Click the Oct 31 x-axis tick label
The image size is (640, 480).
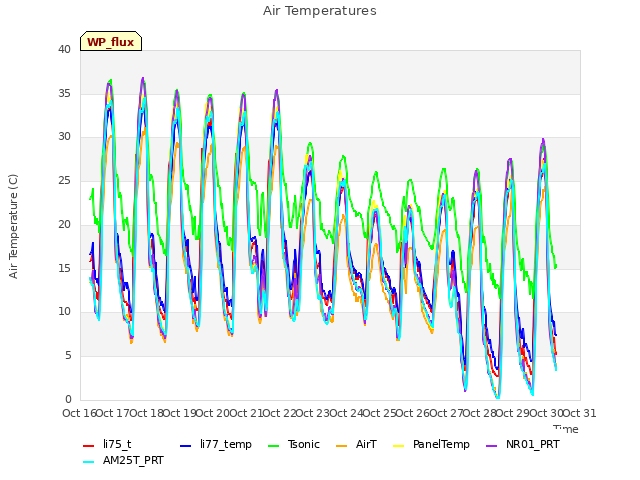(x=579, y=413)
